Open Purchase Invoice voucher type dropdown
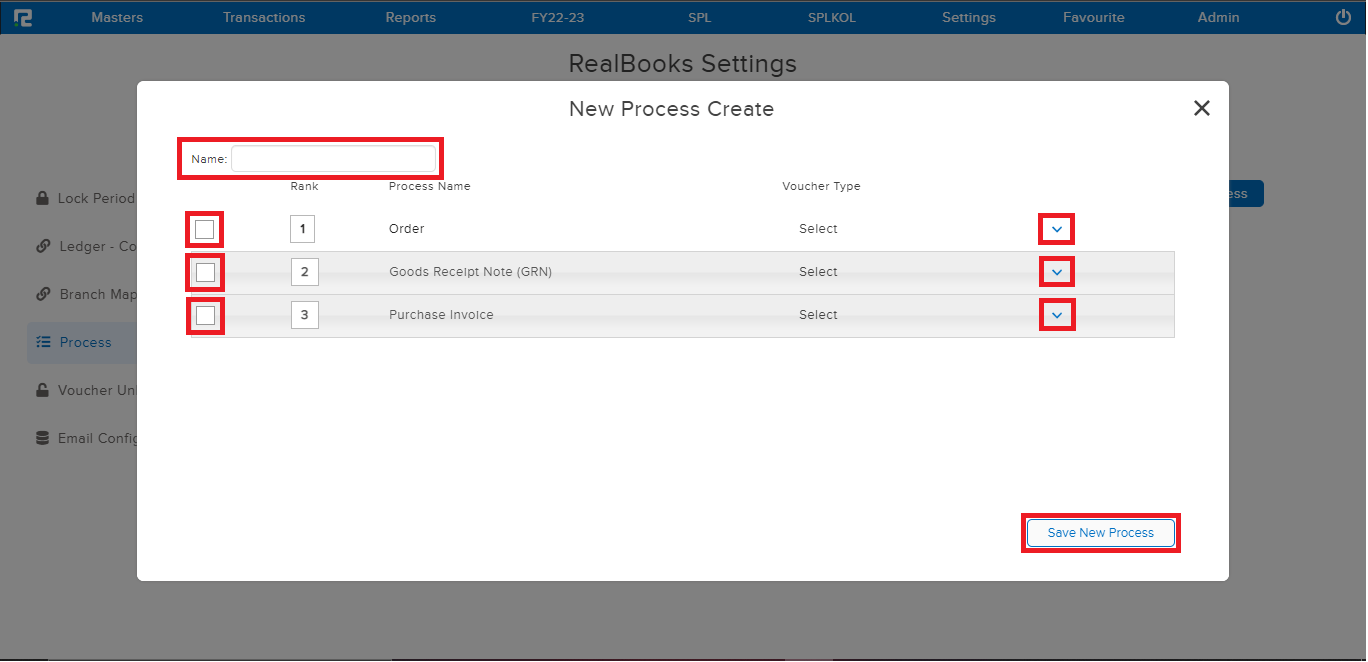The image size is (1368, 662). pyautogui.click(x=1056, y=314)
